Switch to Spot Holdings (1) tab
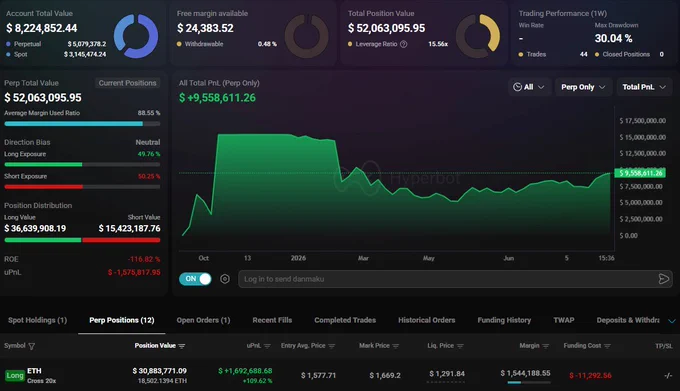This screenshot has height=391, width=680. coord(37,320)
